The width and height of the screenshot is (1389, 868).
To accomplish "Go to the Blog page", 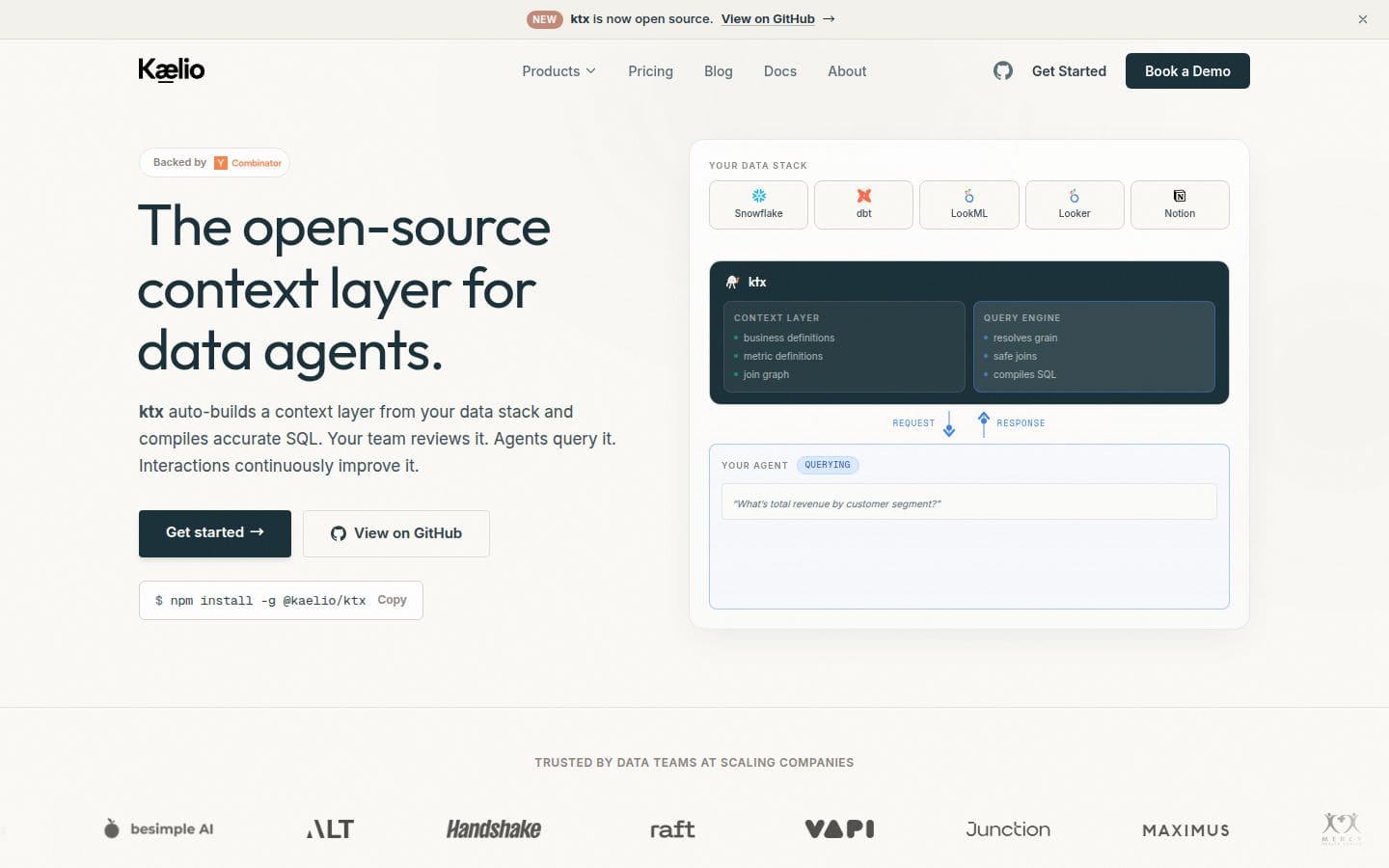I will click(x=719, y=71).
